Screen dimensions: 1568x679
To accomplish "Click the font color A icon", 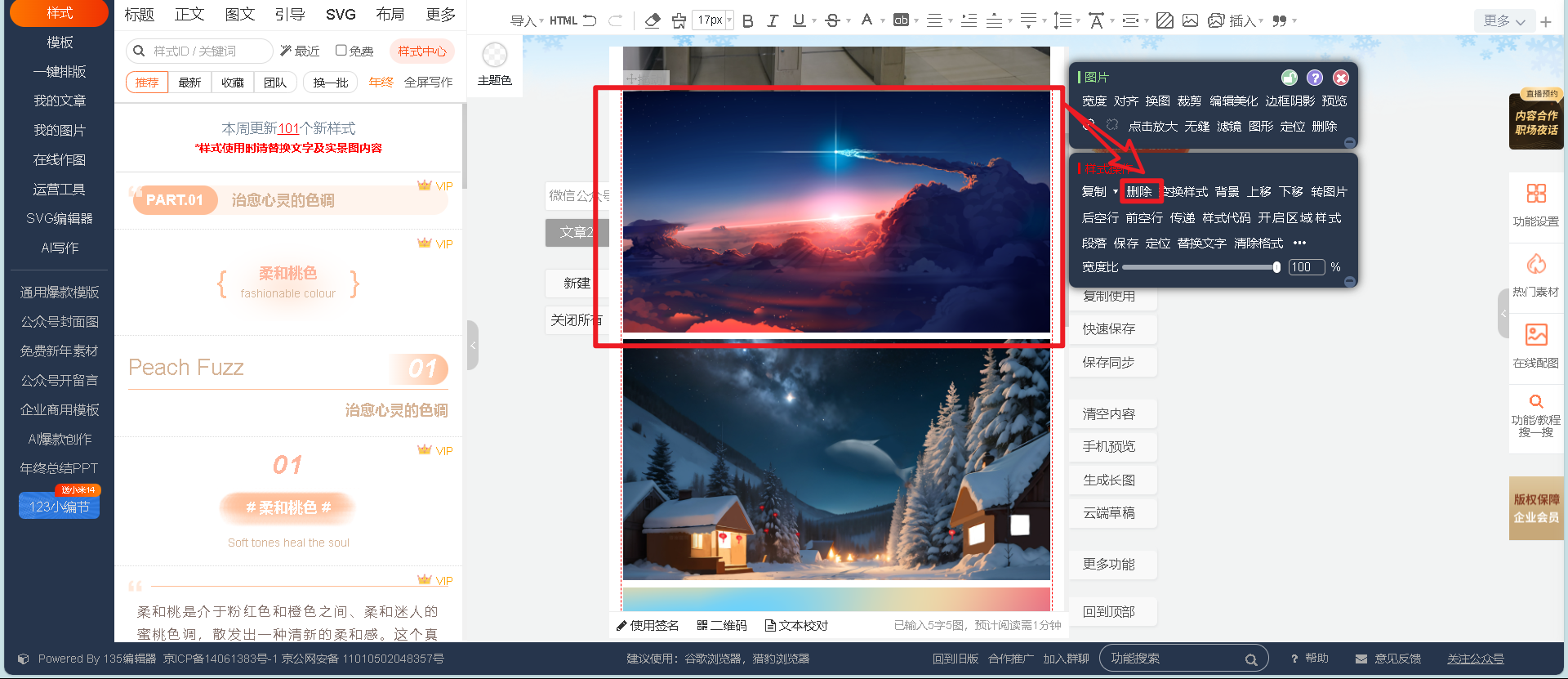I will pyautogui.click(x=866, y=20).
